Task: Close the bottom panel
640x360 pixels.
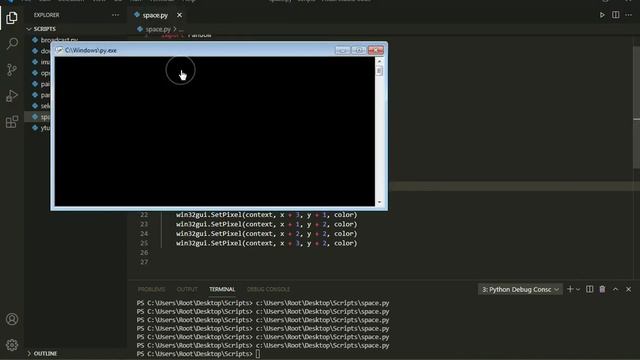Action: tap(629, 289)
